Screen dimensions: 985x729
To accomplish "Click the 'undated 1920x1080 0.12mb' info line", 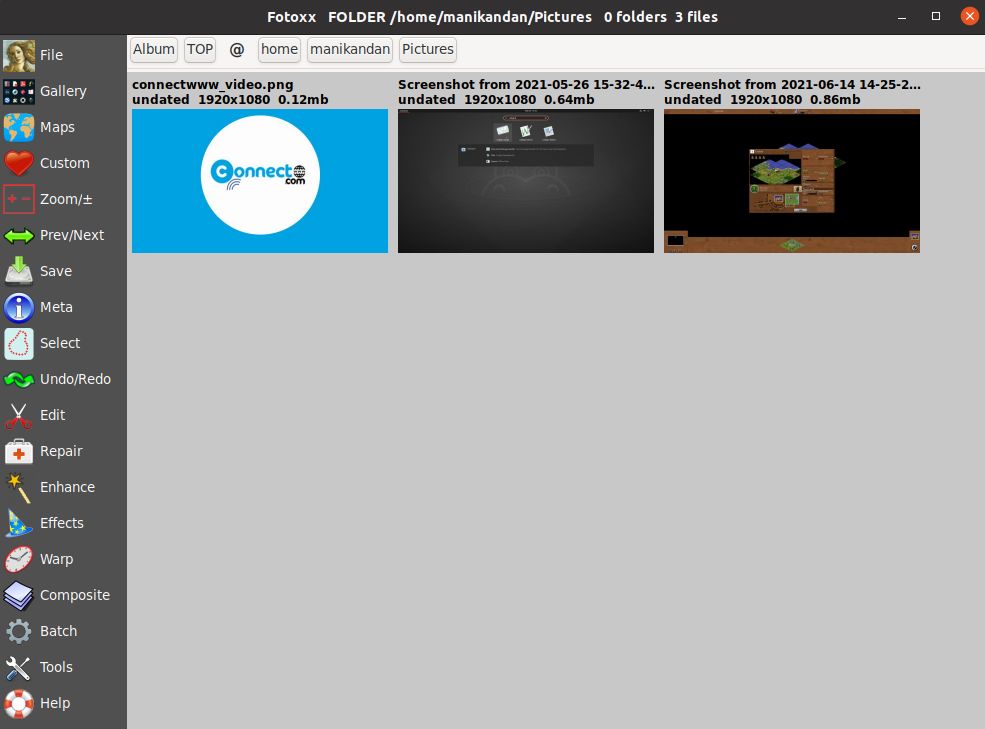I will tap(230, 100).
